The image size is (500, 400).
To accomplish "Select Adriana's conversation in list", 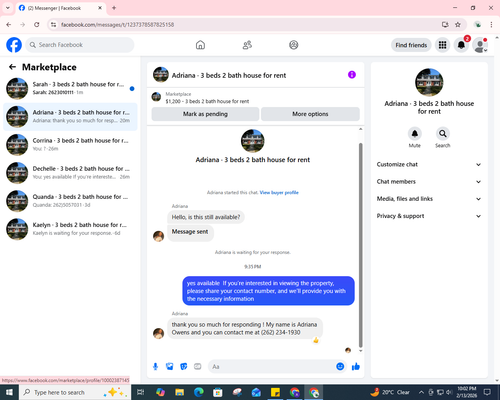I will (x=70, y=117).
